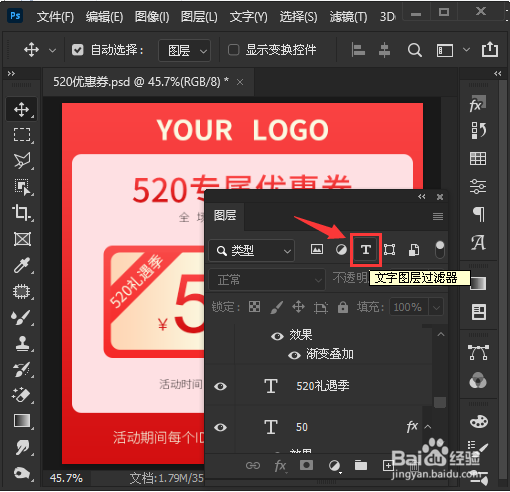Open the 类型 filter type dropdown

click(x=252, y=250)
